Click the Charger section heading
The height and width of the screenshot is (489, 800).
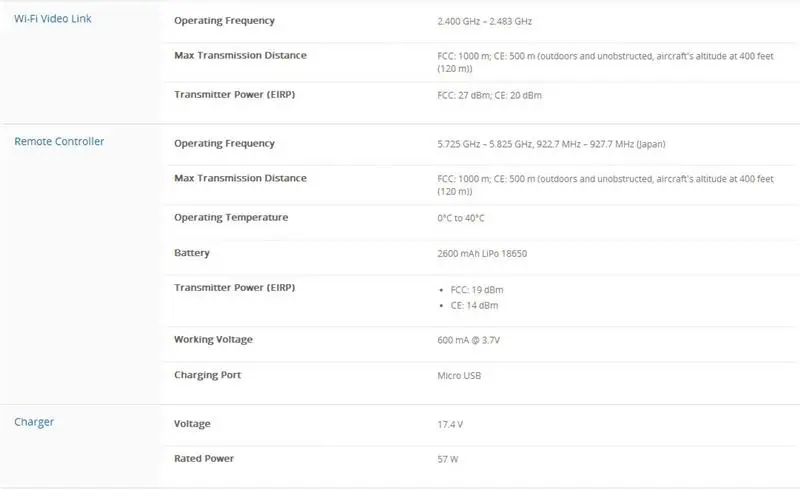click(34, 422)
